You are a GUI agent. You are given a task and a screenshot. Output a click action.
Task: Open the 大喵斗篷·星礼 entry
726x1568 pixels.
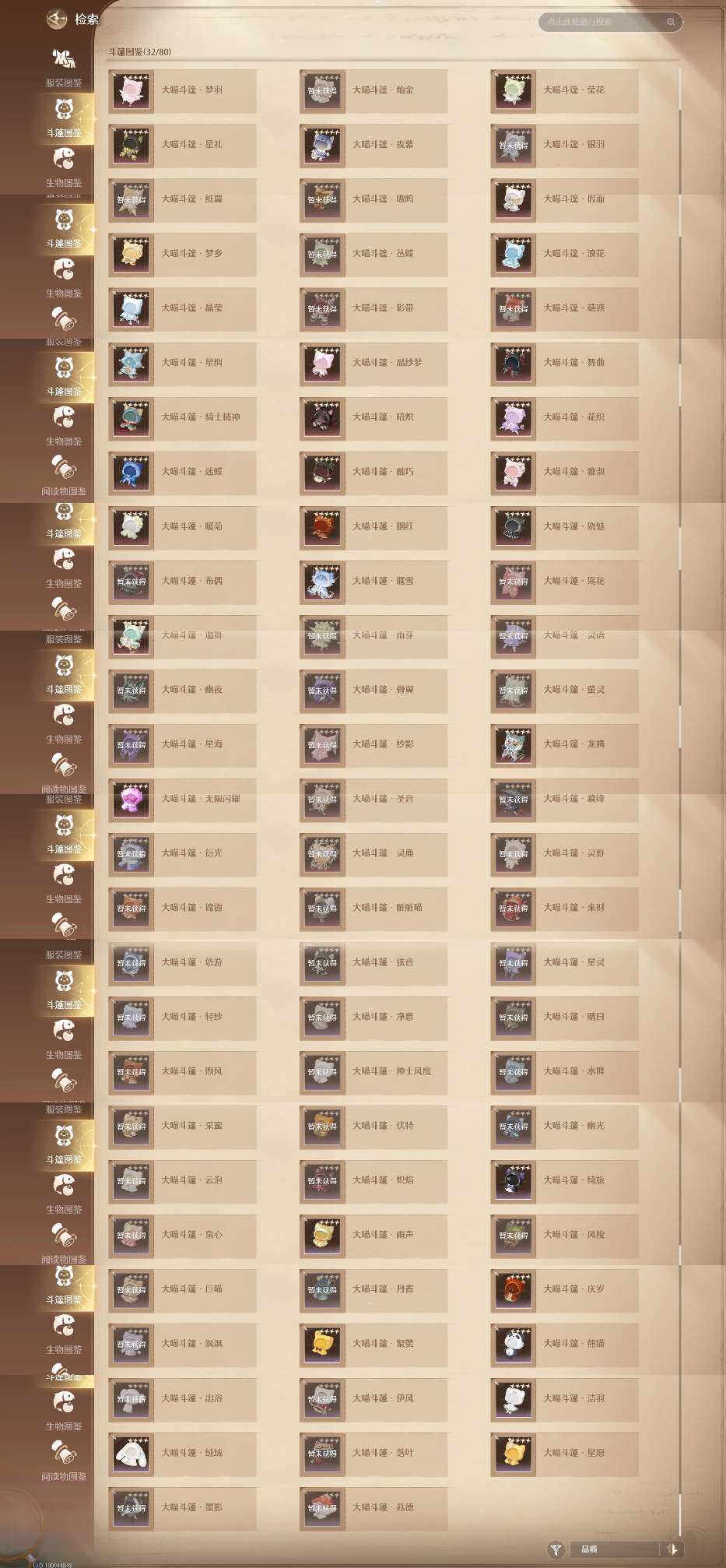click(183, 145)
